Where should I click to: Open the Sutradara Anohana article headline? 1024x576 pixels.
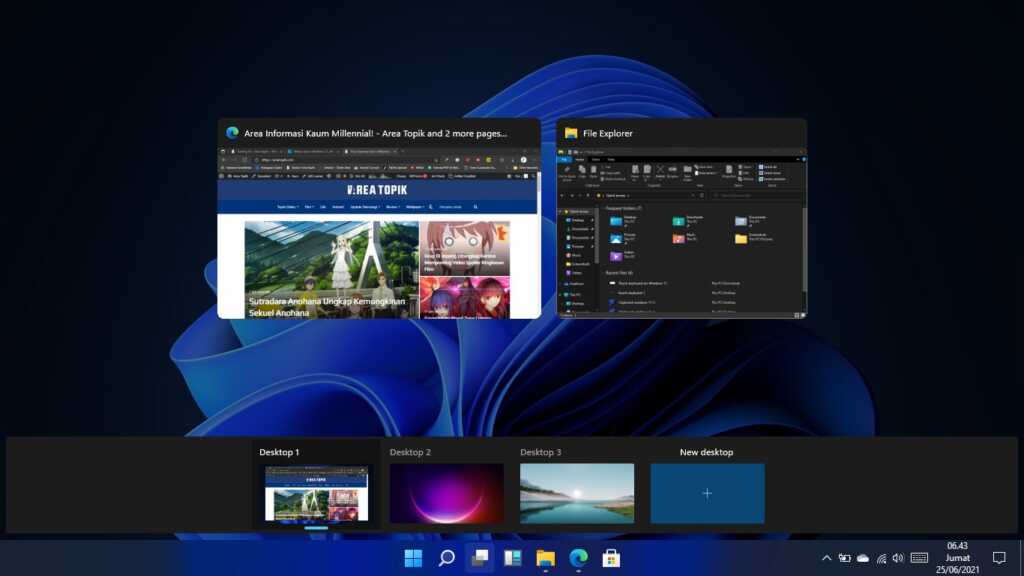[x=327, y=307]
